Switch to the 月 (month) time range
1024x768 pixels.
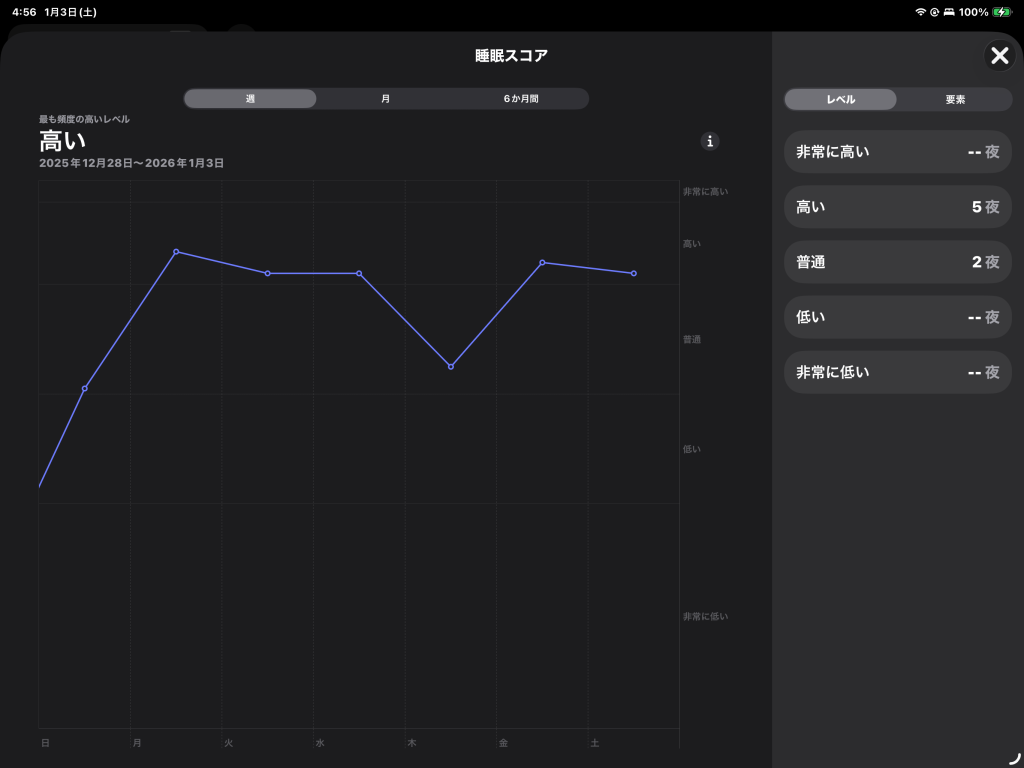[x=385, y=99]
